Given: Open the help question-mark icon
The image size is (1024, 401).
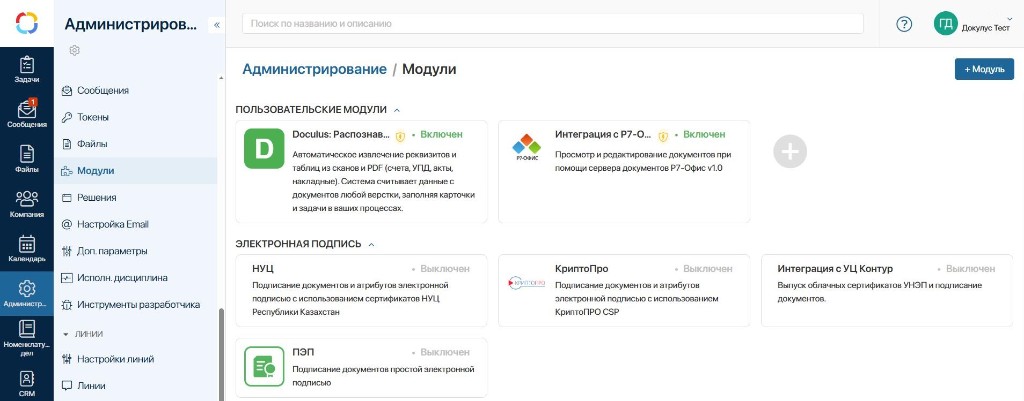Looking at the screenshot, I should point(904,24).
